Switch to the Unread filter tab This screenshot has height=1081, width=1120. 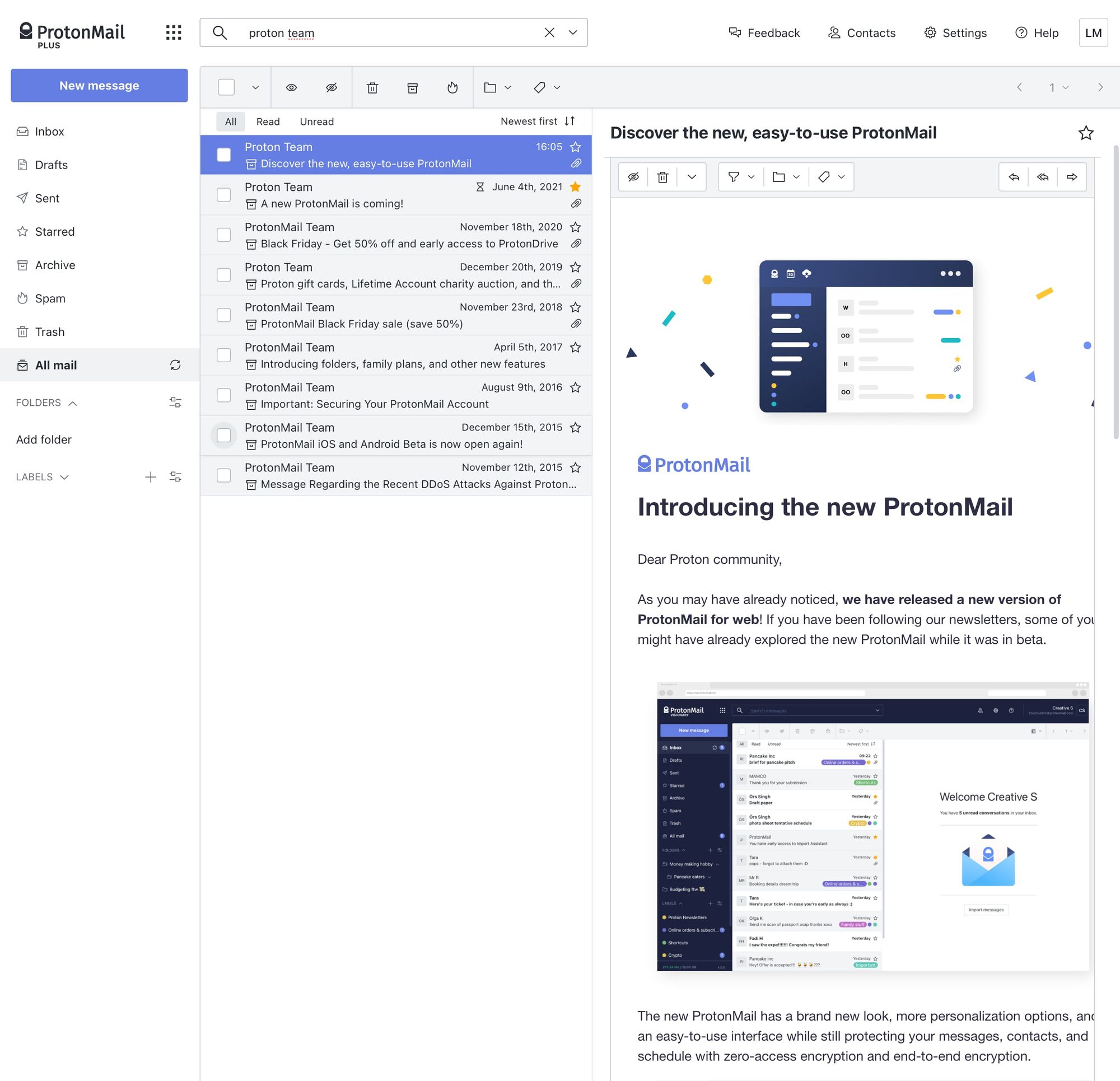pos(316,121)
